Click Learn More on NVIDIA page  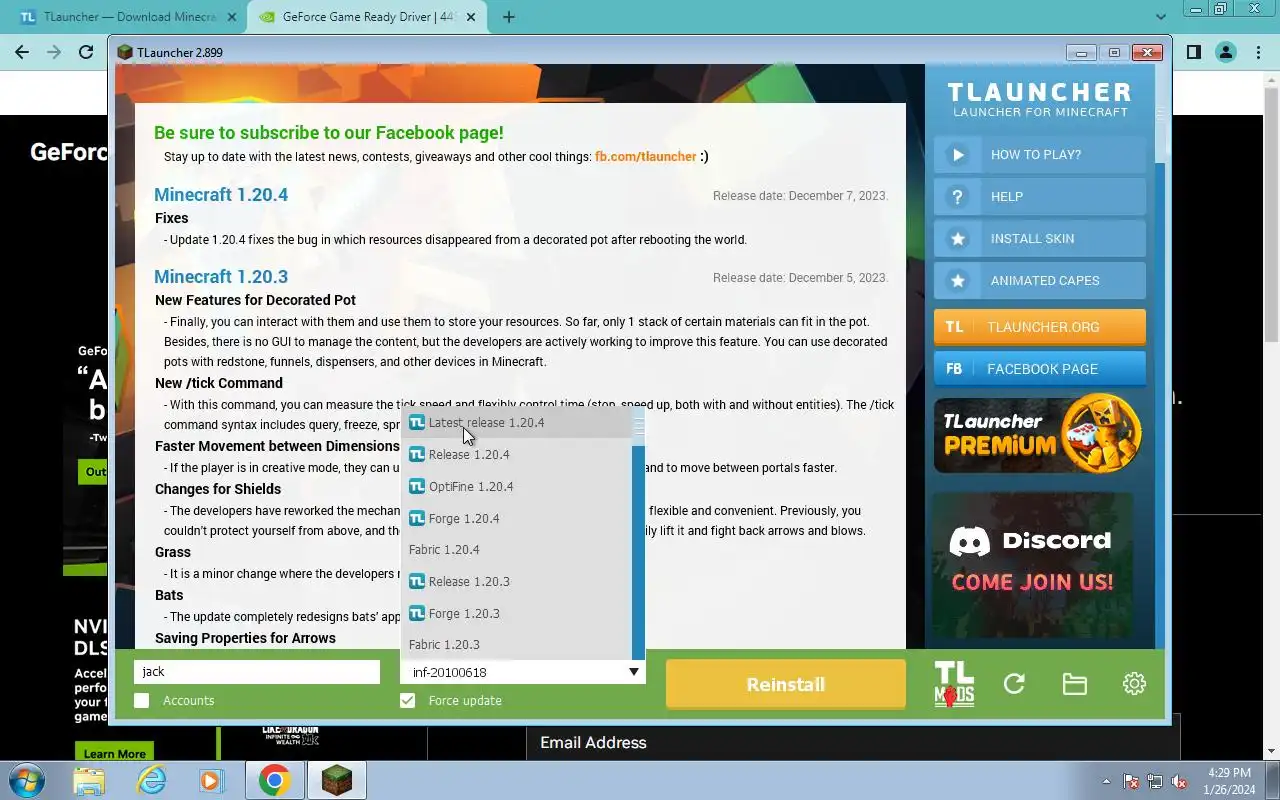[114, 753]
